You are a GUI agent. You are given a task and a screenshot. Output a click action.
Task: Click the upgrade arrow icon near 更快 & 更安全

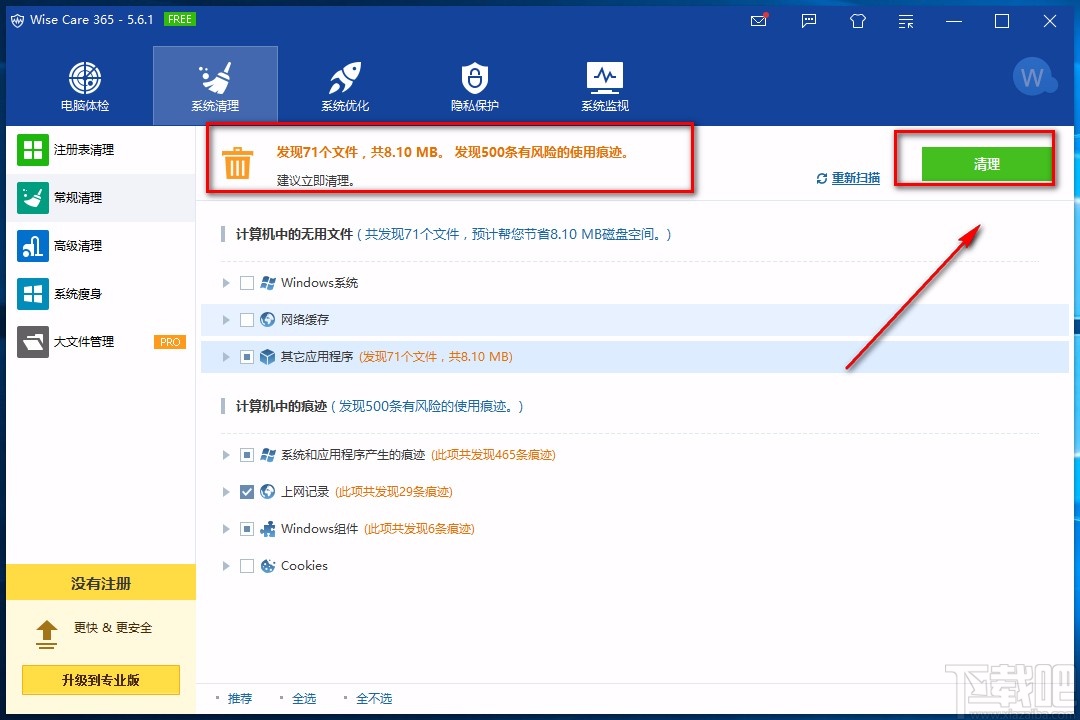[47, 635]
